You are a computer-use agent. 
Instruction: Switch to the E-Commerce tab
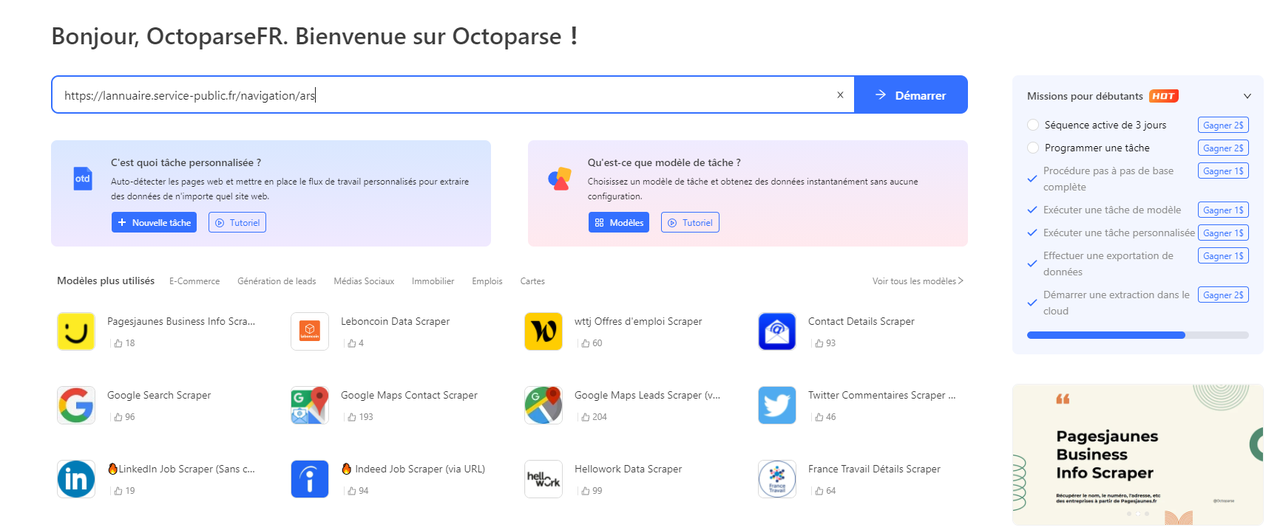click(x=194, y=281)
